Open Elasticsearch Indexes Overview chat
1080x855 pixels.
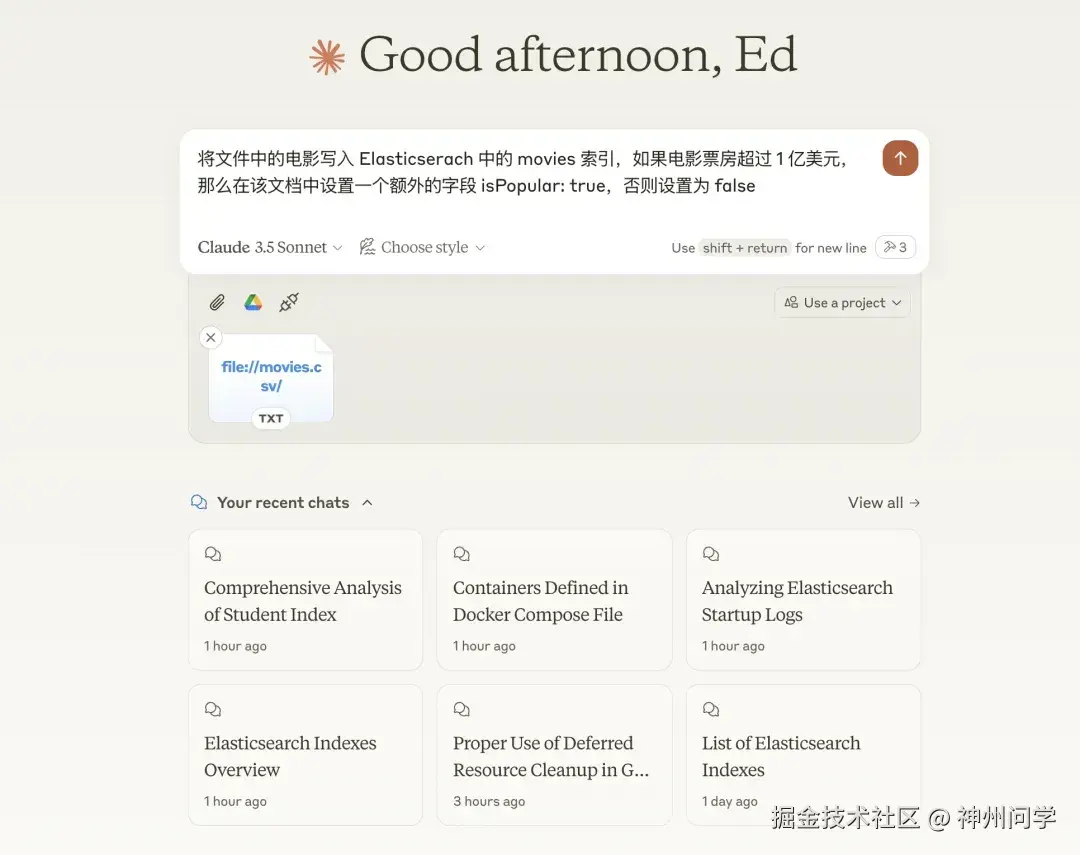[306, 755]
